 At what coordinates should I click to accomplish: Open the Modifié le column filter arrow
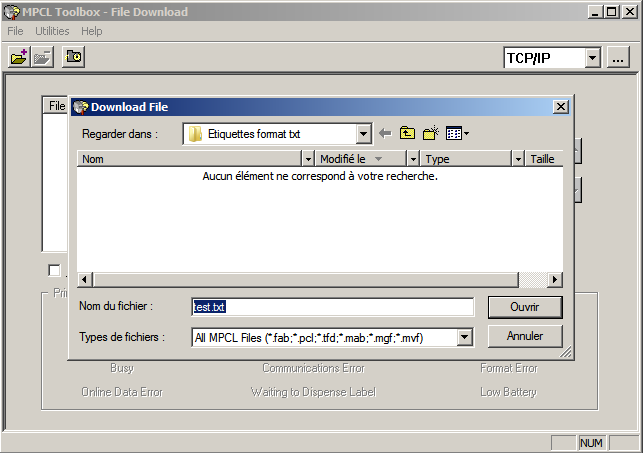point(413,159)
